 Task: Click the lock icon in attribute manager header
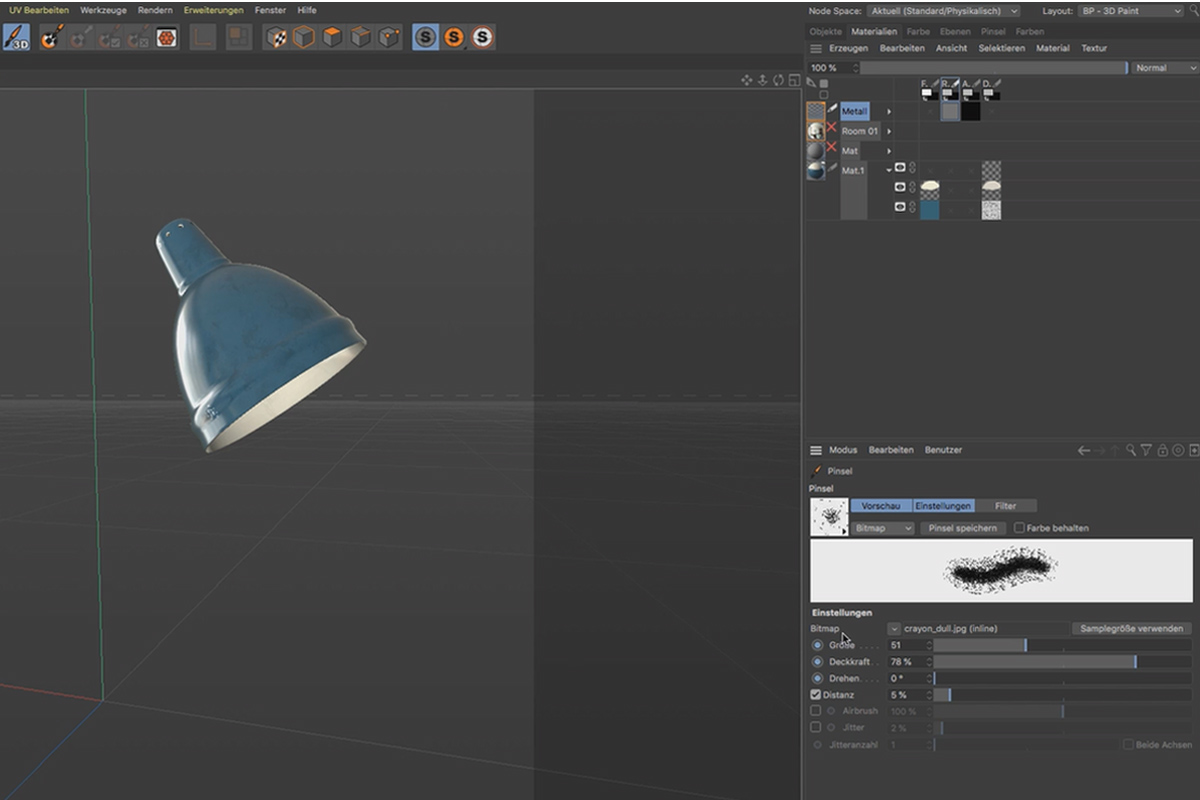(1163, 451)
